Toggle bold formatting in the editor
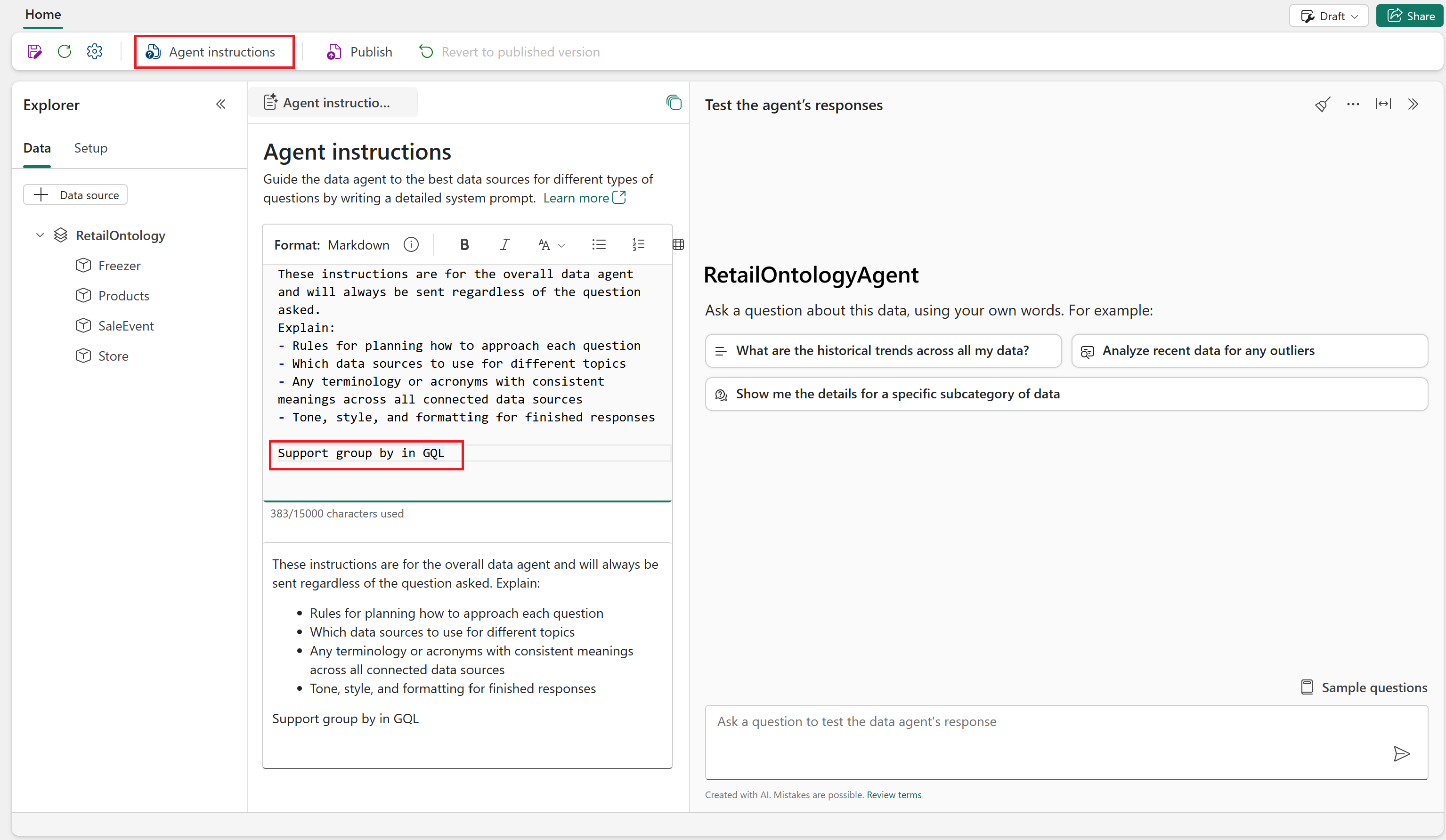The height and width of the screenshot is (840, 1446). [464, 245]
